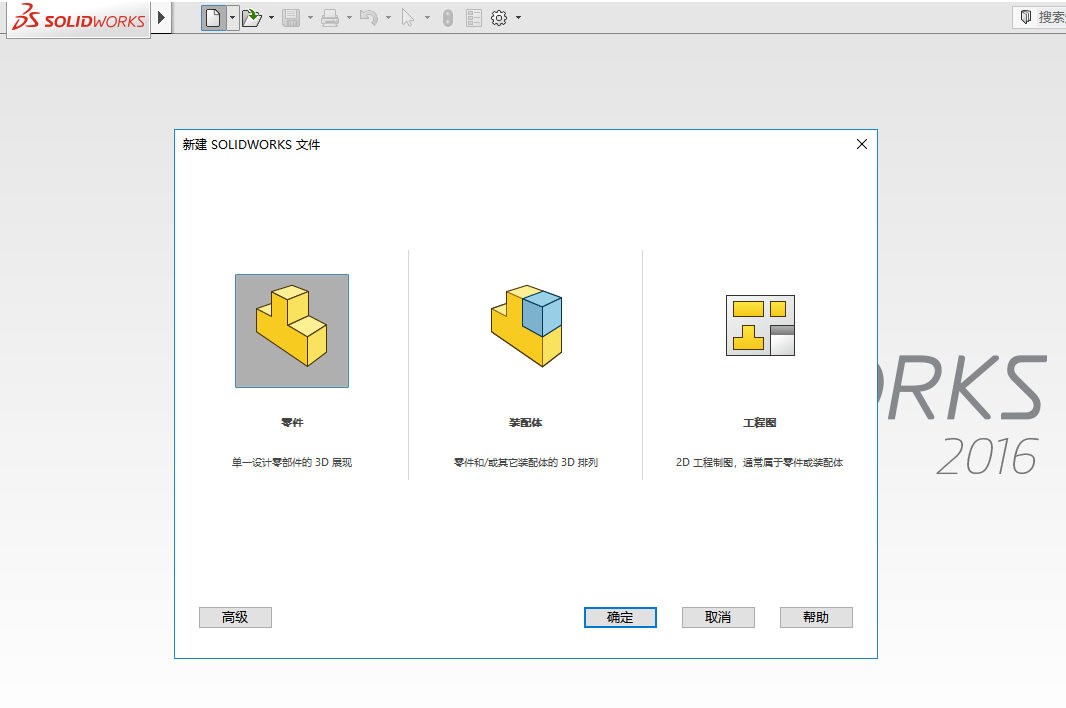Click the Open file folder icon

click(x=252, y=18)
